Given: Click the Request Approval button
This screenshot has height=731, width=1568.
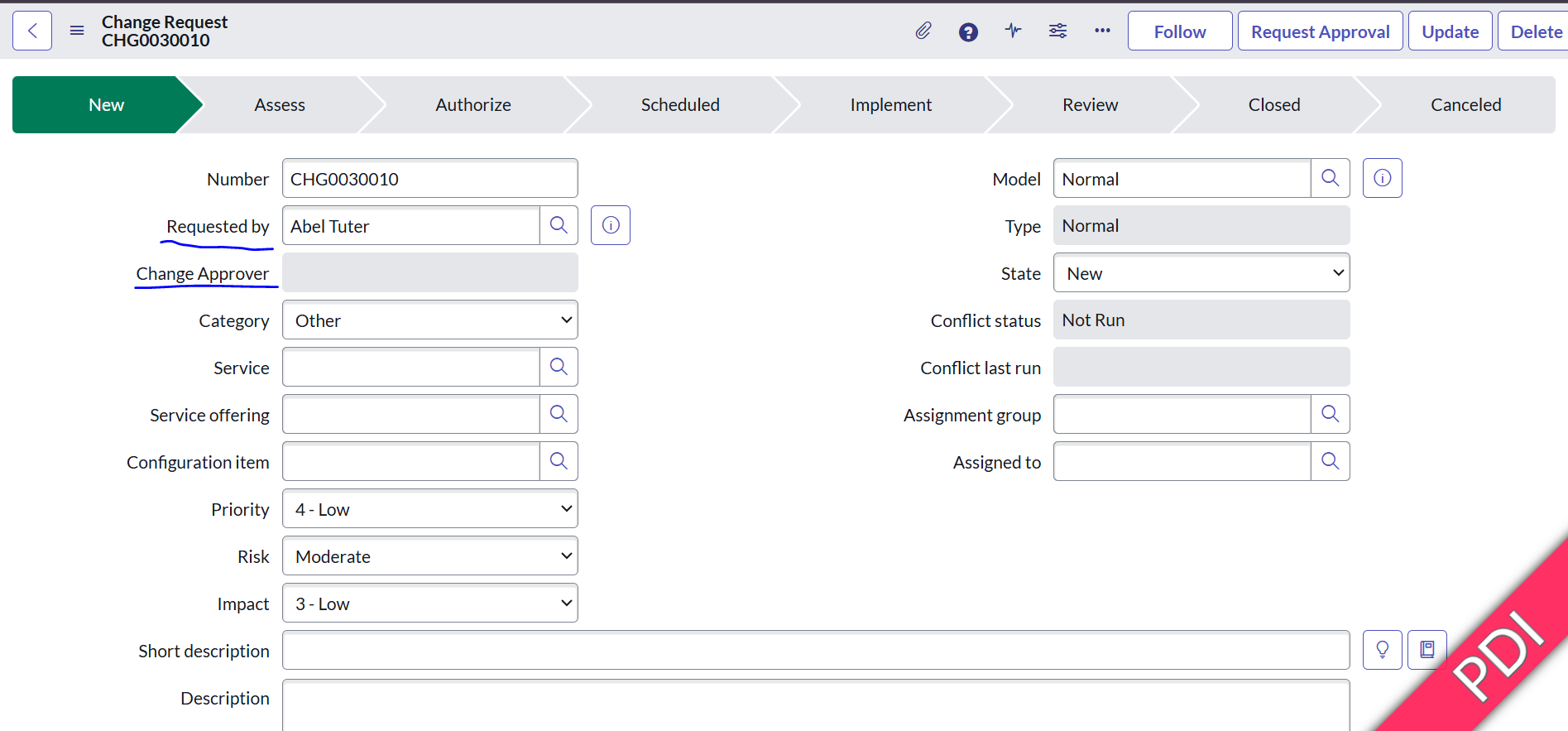Looking at the screenshot, I should pos(1321,31).
